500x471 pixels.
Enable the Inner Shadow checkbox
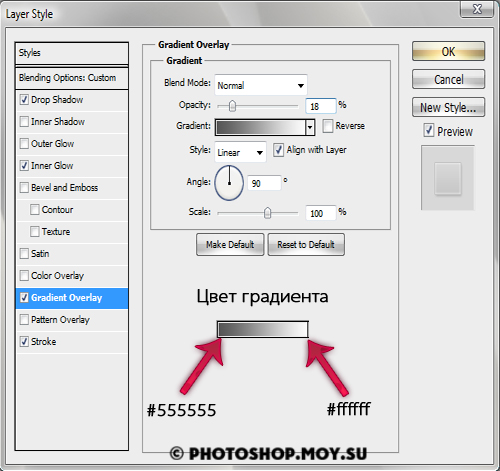[x=24, y=122]
